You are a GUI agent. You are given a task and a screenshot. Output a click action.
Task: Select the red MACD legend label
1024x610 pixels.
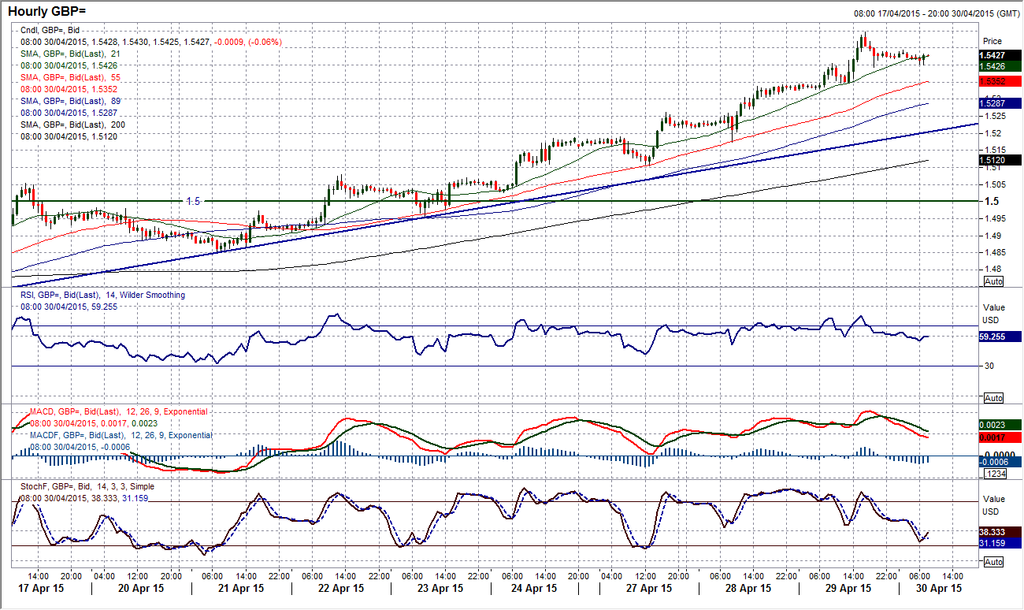(119, 412)
